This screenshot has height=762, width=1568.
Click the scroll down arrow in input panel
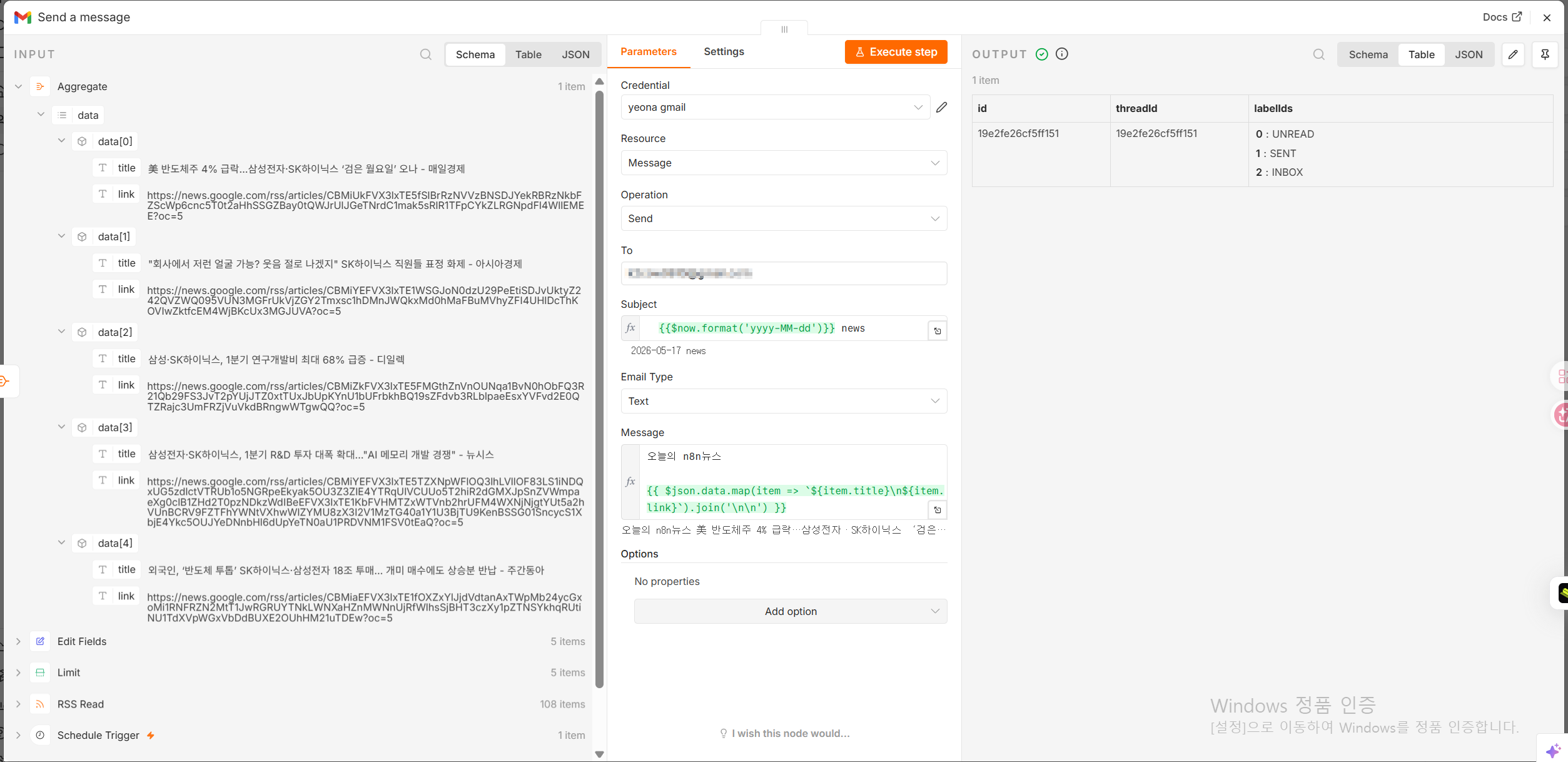599,754
